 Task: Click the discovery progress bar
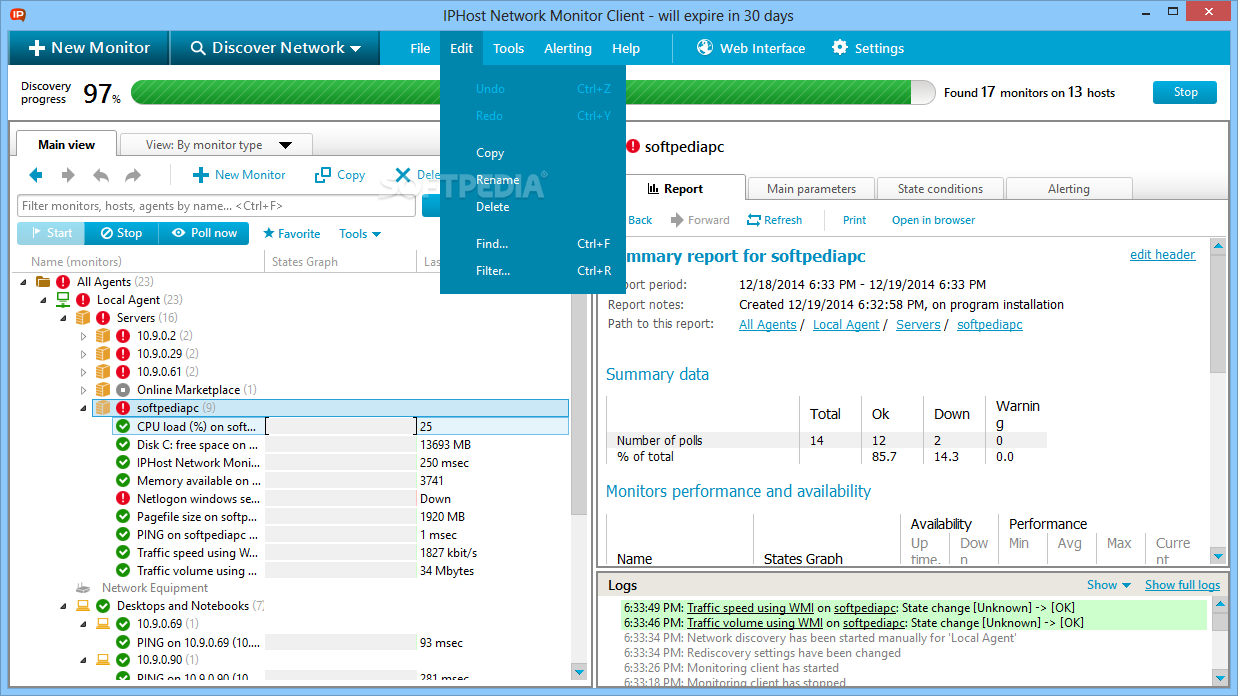click(x=534, y=93)
